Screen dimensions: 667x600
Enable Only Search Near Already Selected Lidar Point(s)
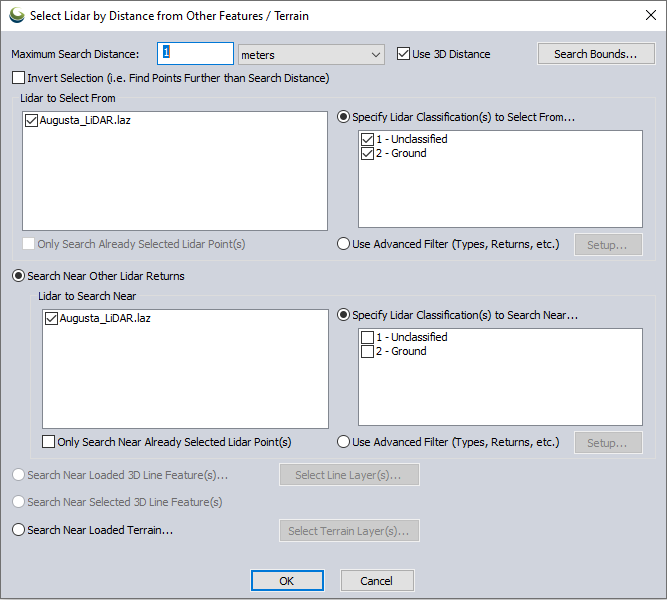tap(49, 442)
